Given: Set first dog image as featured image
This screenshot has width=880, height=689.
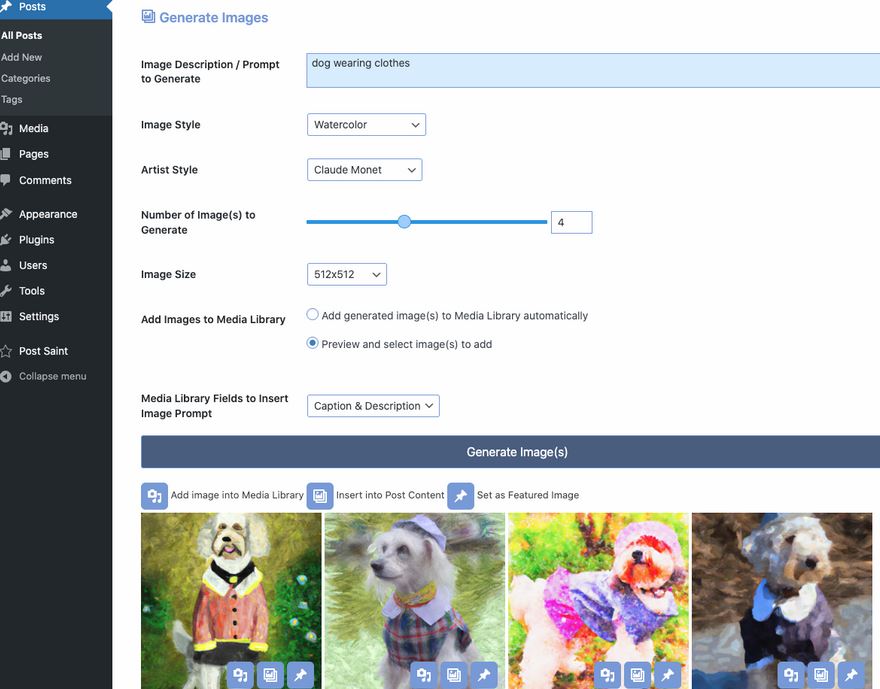Looking at the screenshot, I should pos(301,675).
